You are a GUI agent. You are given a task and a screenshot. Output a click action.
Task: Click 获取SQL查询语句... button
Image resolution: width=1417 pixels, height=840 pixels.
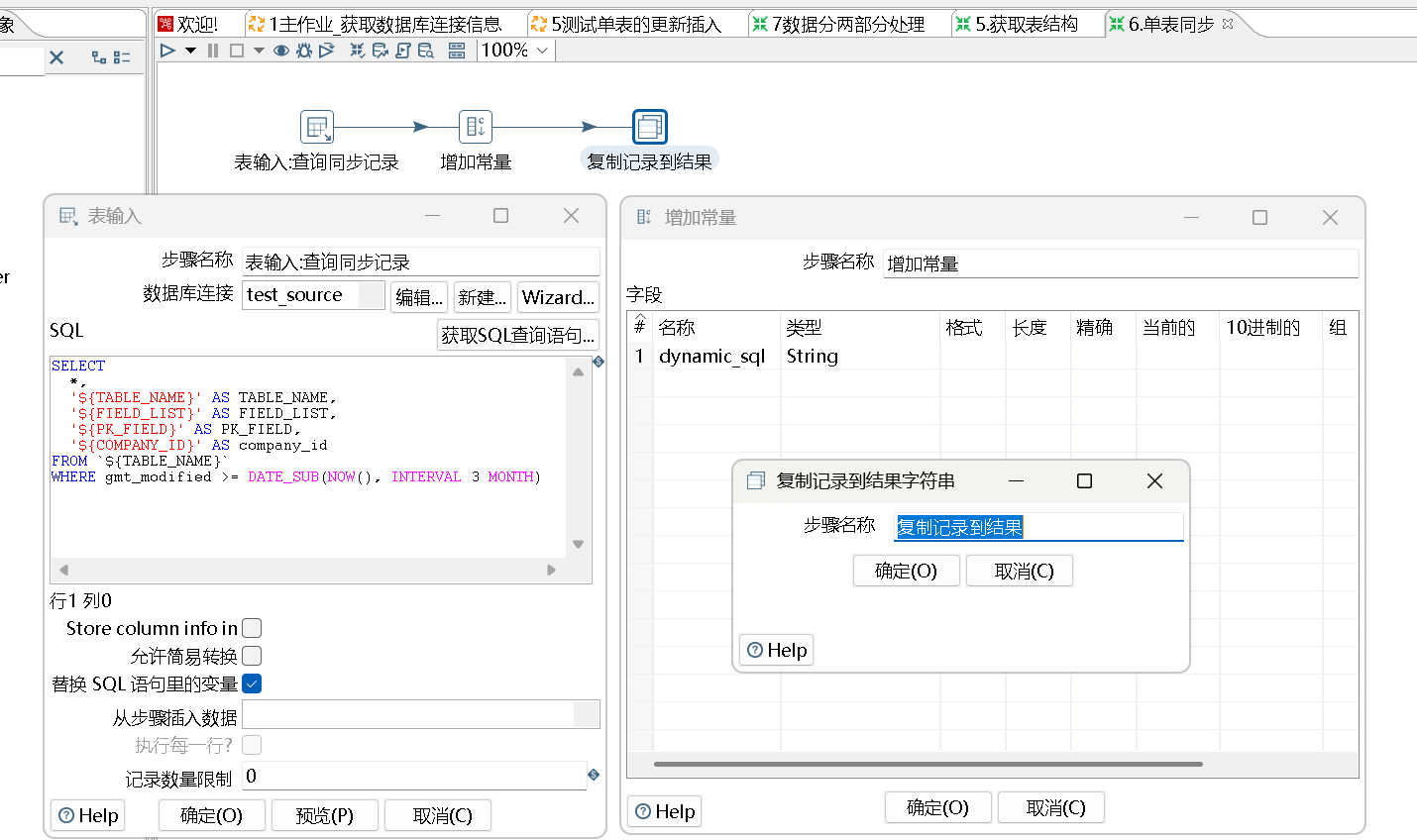[517, 335]
